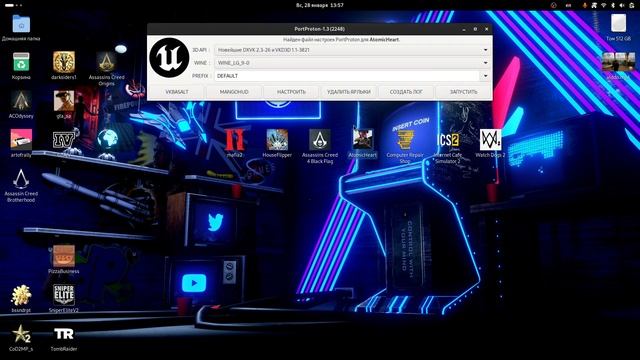
Task: Launch the darksiders1 desktop shortcut
Action: [64, 62]
